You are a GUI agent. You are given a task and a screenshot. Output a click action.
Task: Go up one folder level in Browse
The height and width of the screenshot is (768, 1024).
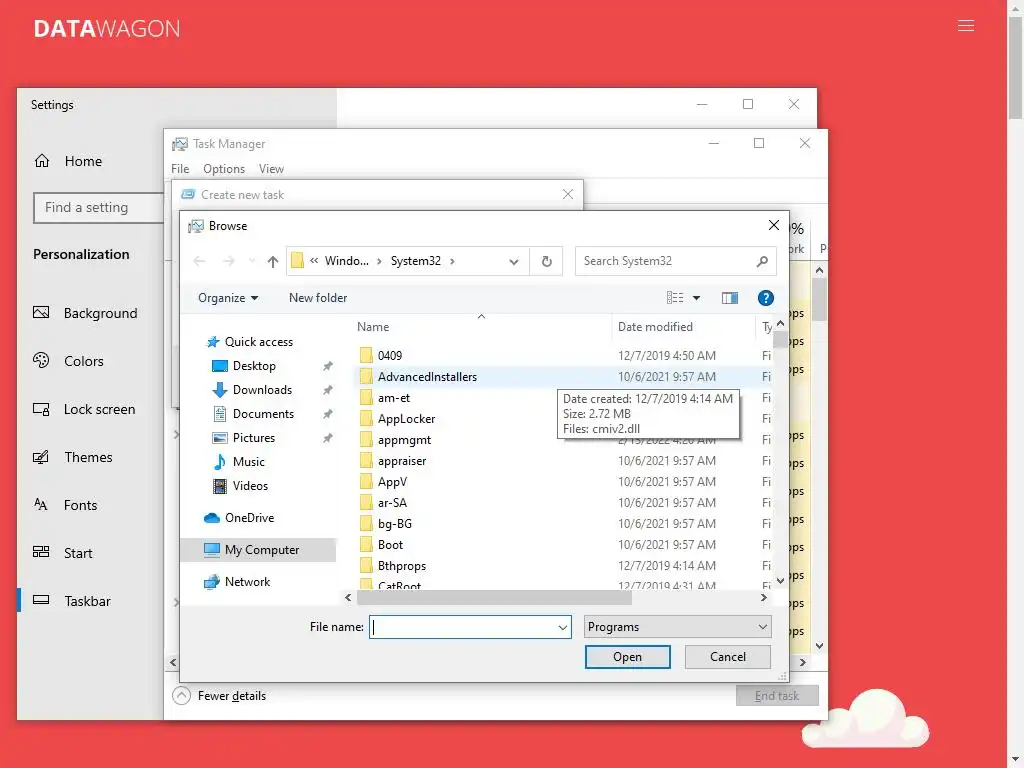pos(273,261)
